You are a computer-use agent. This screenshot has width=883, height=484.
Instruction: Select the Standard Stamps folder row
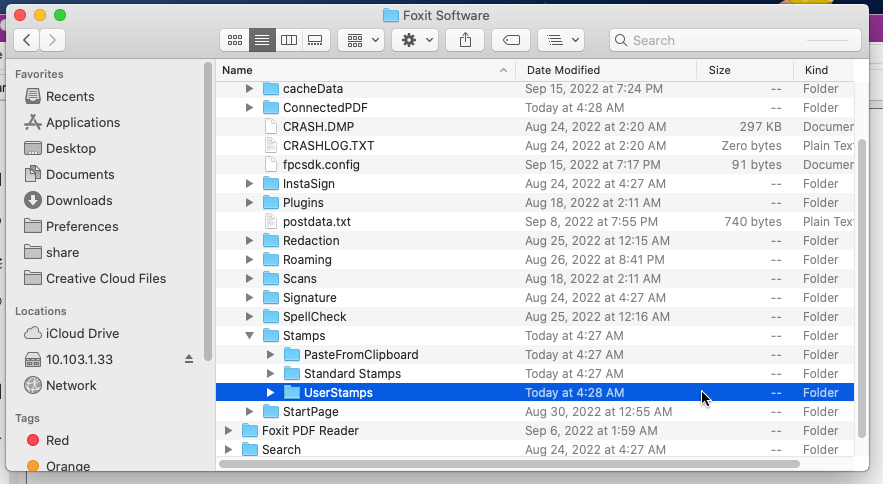coord(535,374)
